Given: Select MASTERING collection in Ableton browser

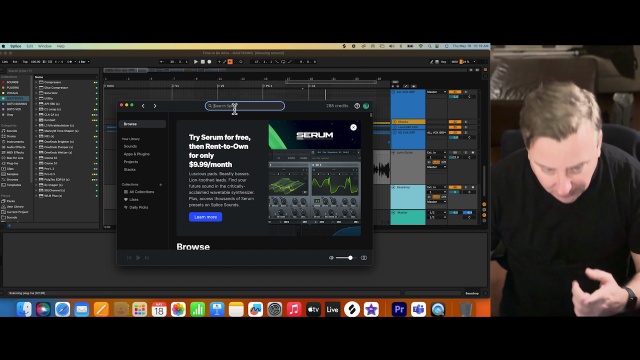Looking at the screenshot, I should [15, 98].
